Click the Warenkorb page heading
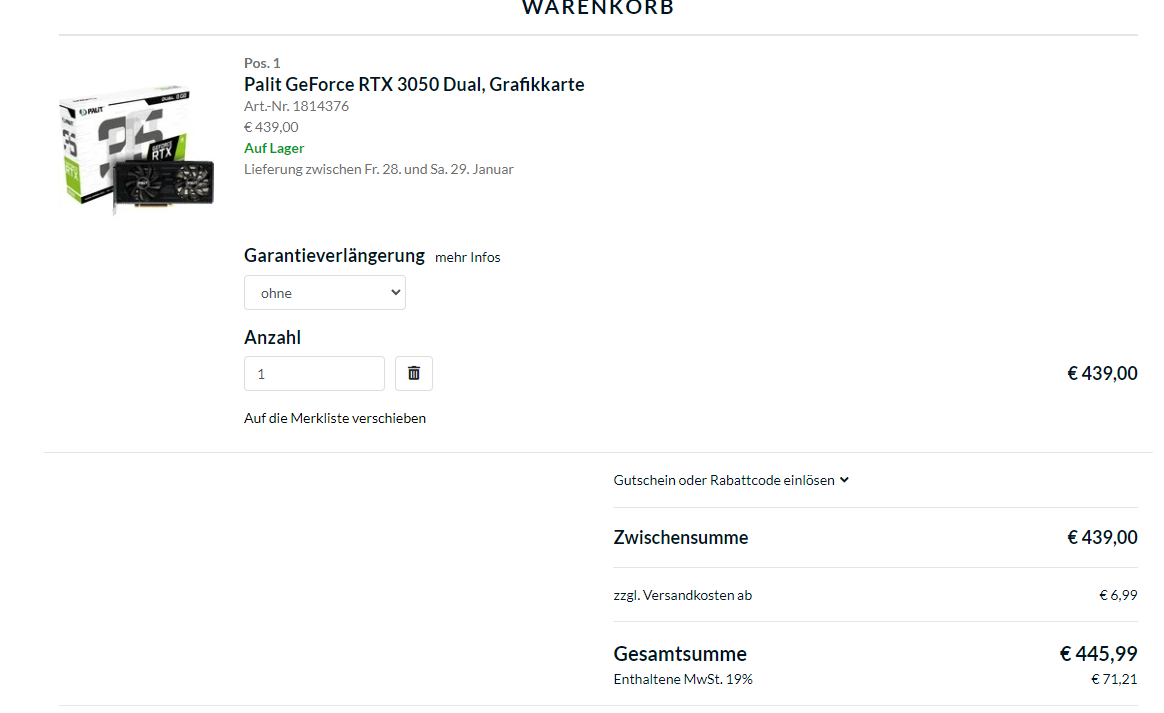 click(x=598, y=8)
